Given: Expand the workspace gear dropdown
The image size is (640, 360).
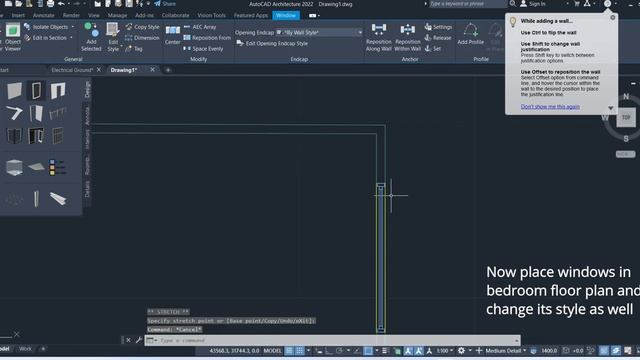Looking at the screenshot, I should [x=470, y=351].
